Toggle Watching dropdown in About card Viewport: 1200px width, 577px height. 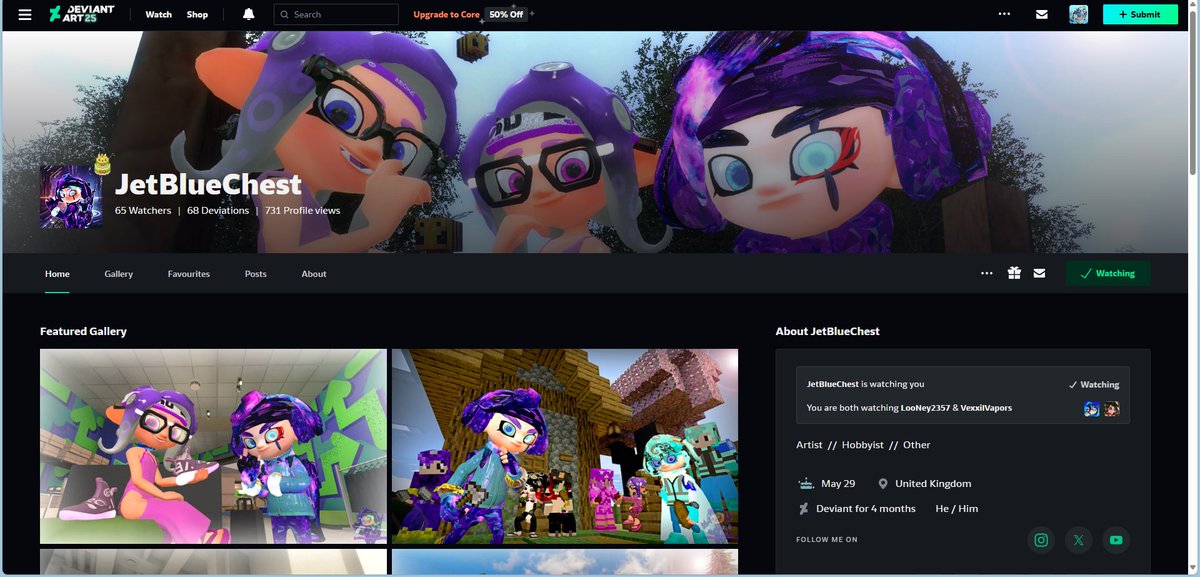tap(1094, 384)
